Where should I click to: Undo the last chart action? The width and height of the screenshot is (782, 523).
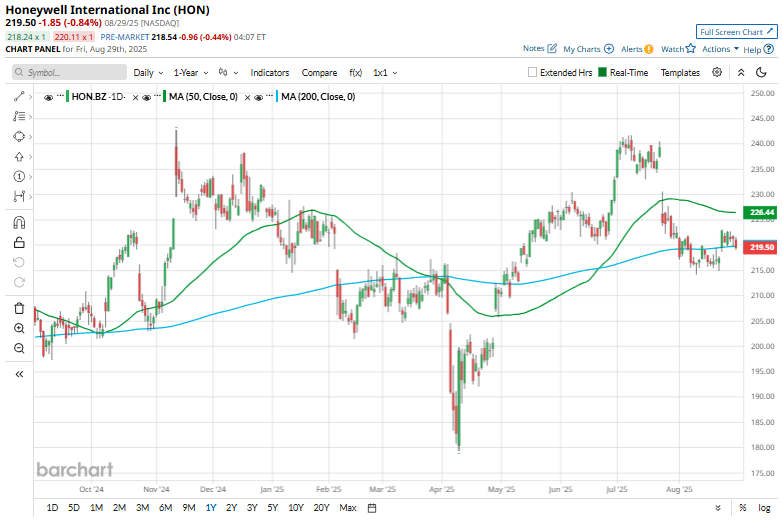[x=19, y=262]
